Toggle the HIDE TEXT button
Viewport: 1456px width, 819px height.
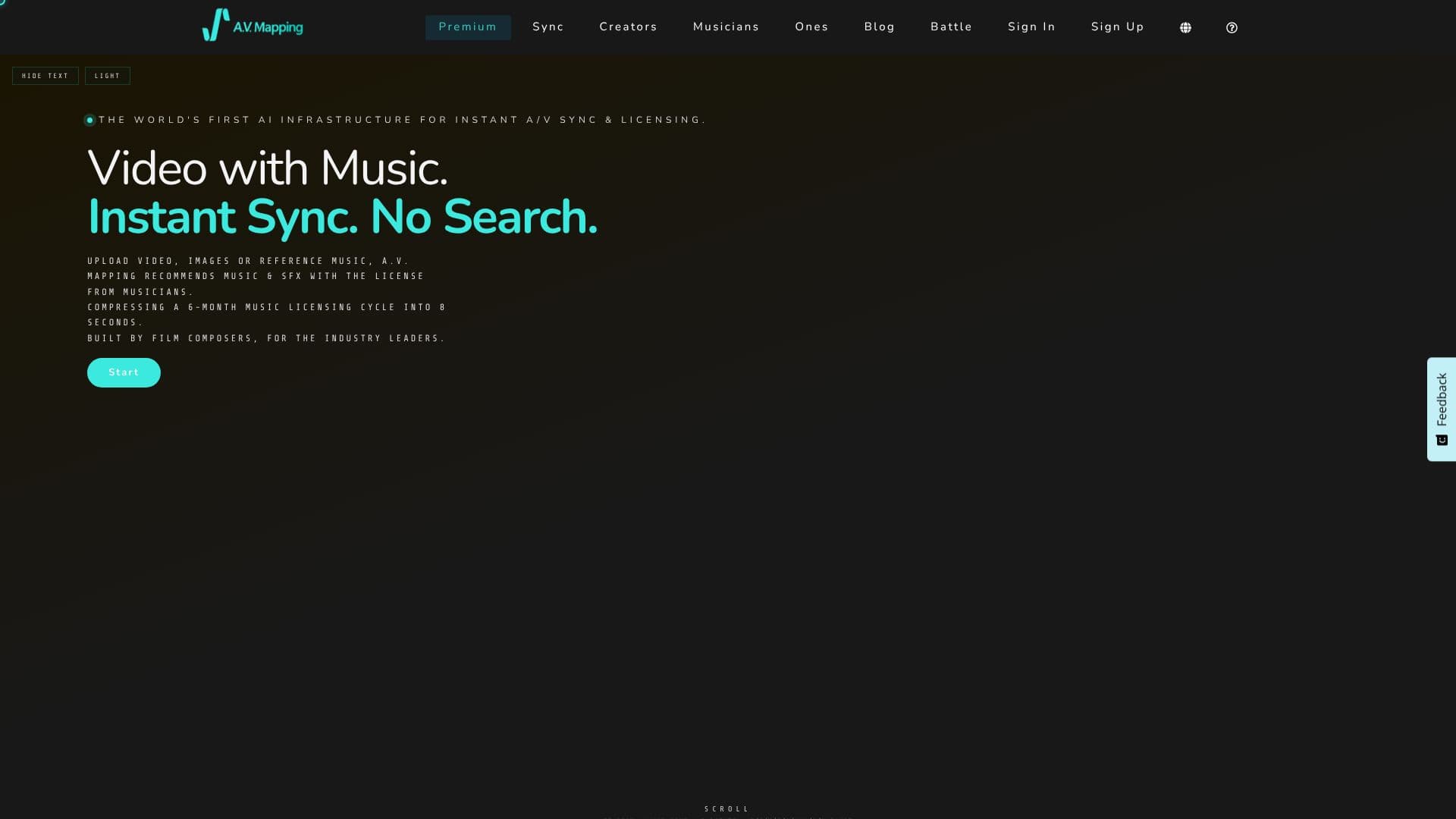45,76
